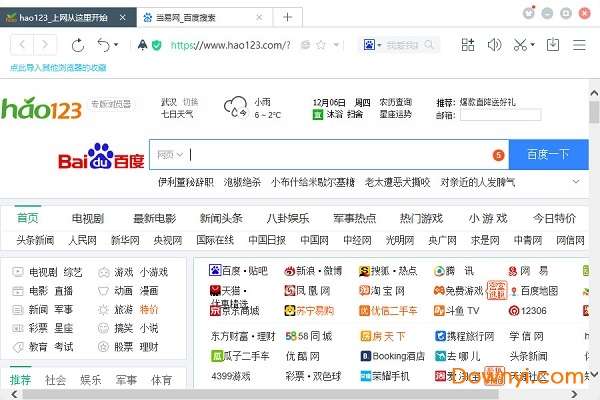
Task: Click the 百度一下 search button
Action: [x=548, y=155]
